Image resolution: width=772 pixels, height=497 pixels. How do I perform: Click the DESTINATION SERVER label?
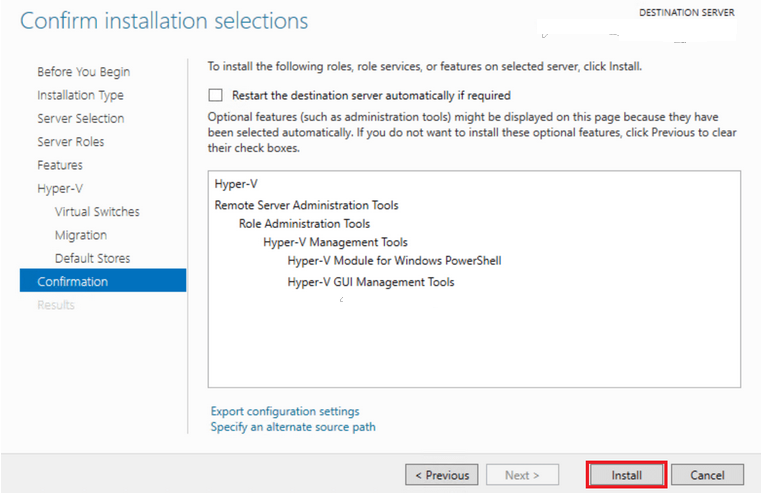point(686,13)
